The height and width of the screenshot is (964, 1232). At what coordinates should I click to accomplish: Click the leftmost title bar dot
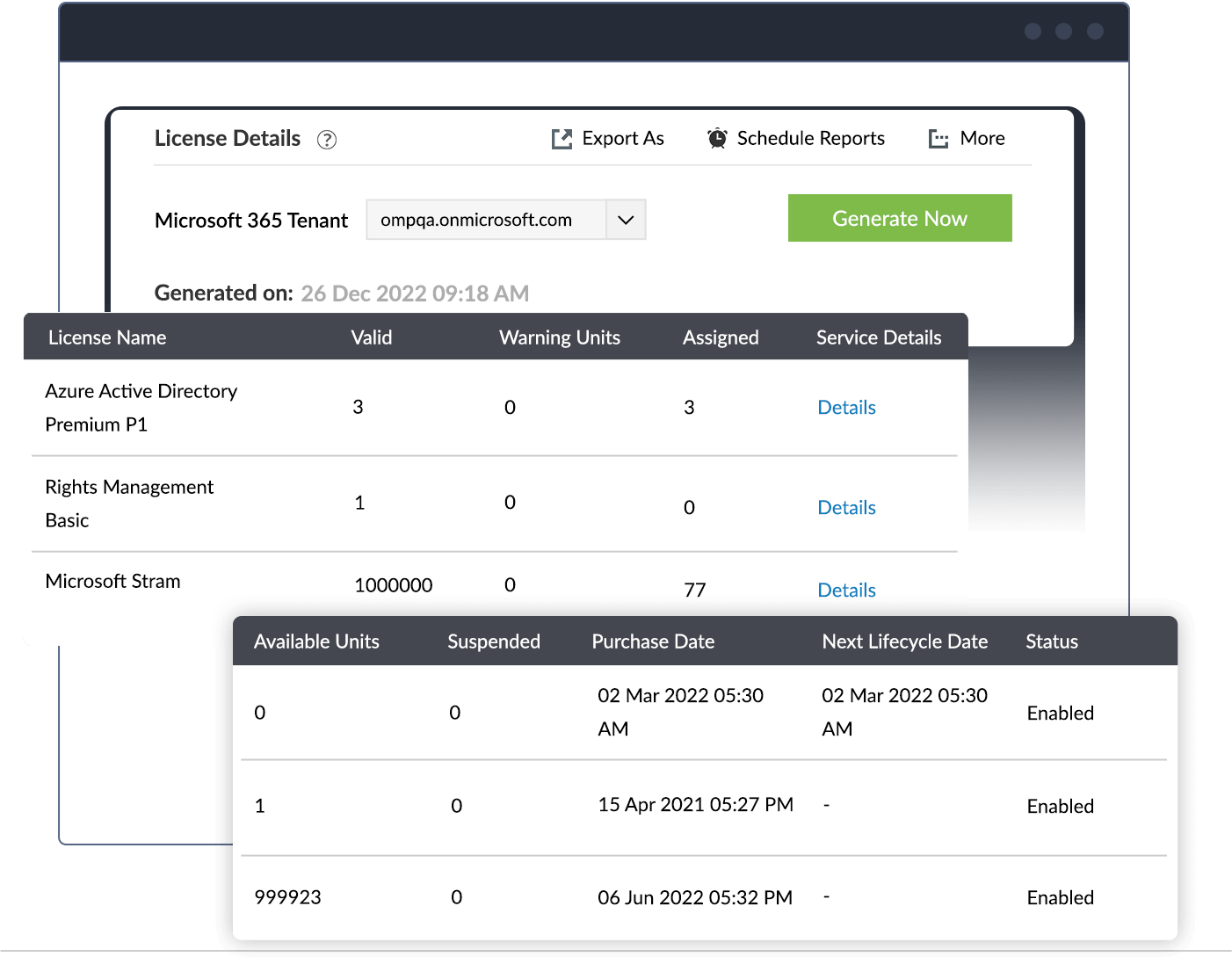tap(1033, 31)
